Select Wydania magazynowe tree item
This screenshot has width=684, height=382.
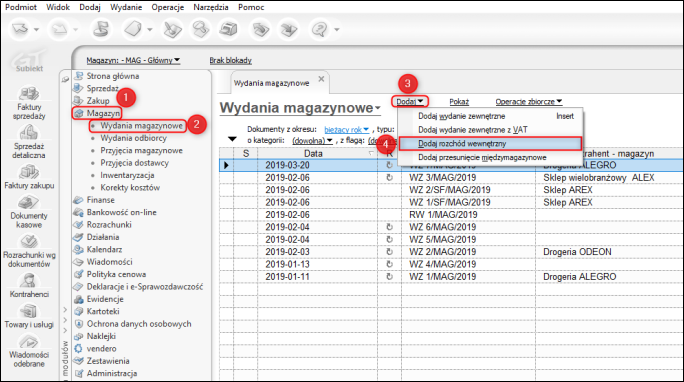(x=141, y=126)
